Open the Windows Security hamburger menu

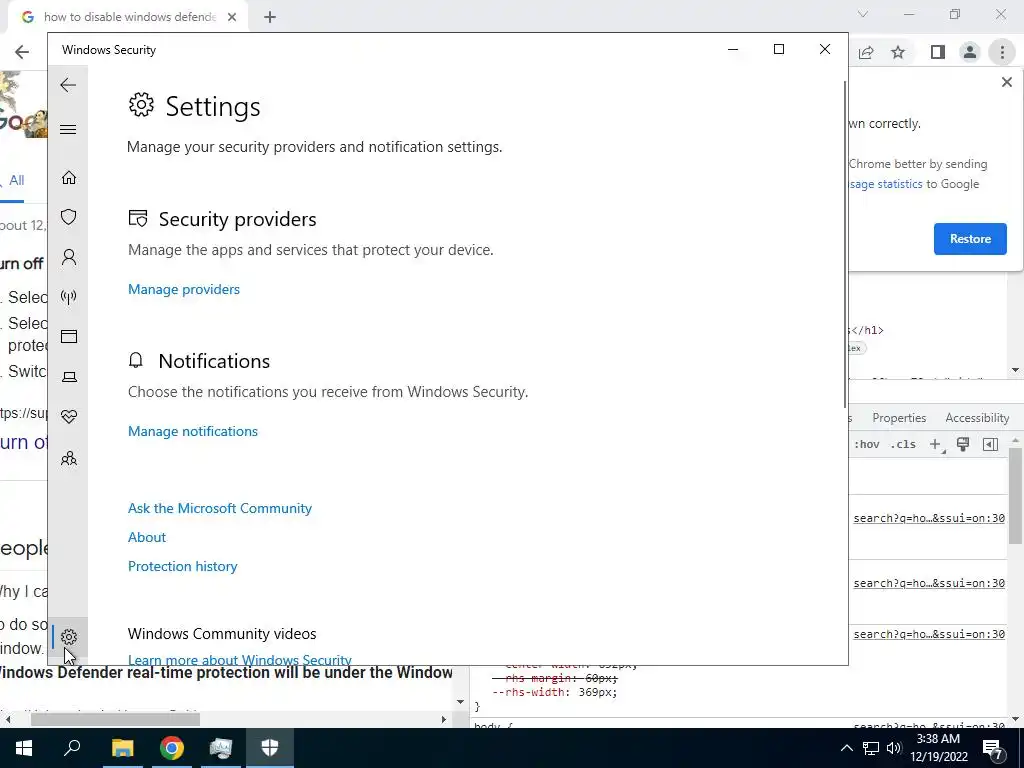[68, 129]
